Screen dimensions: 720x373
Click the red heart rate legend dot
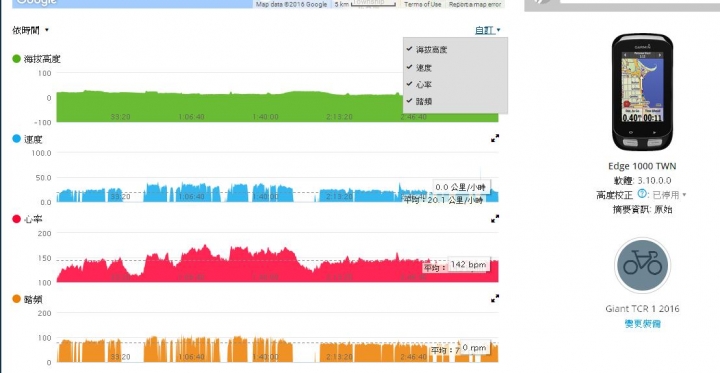[17, 219]
